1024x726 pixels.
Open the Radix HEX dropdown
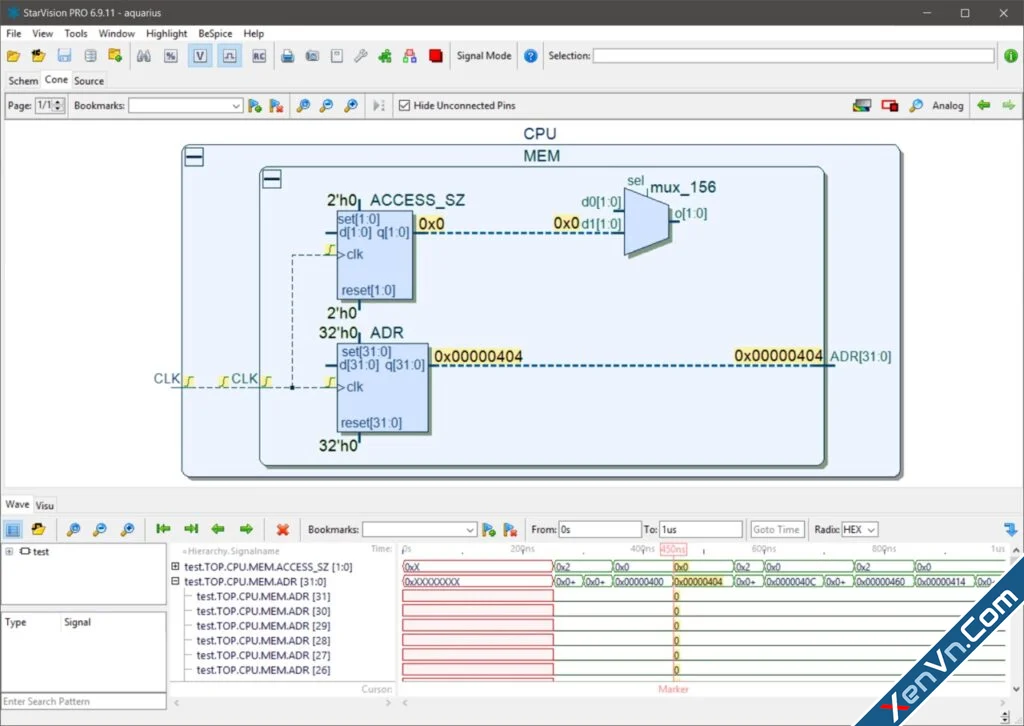coord(859,529)
